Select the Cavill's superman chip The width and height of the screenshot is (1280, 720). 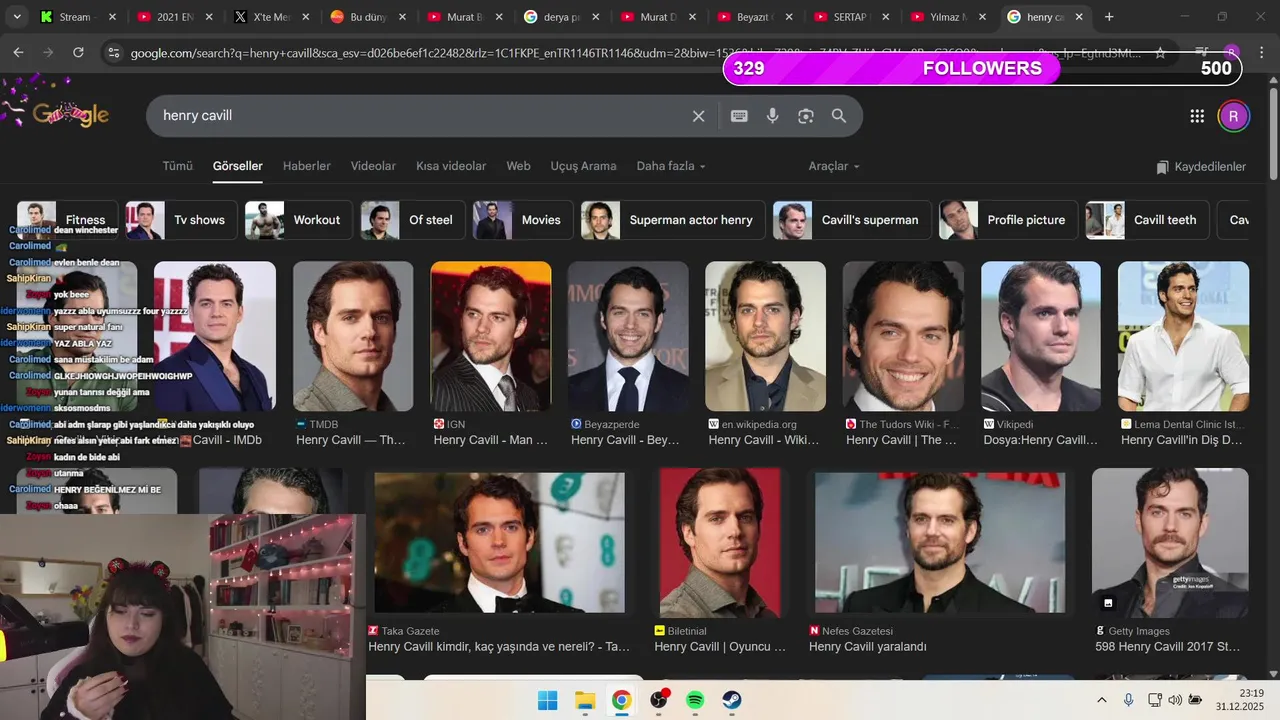click(851, 220)
